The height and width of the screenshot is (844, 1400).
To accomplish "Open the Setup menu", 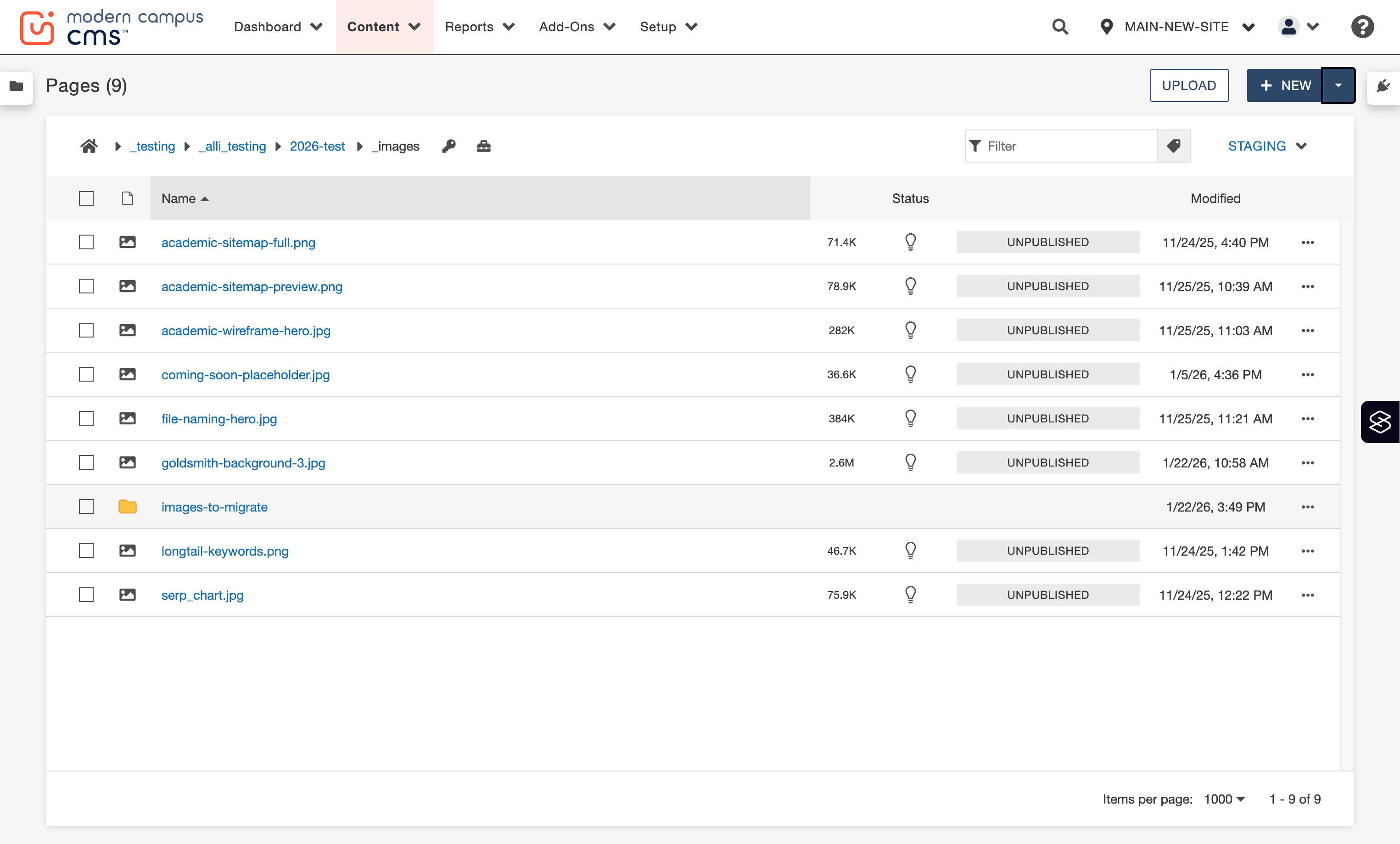I will tap(668, 27).
